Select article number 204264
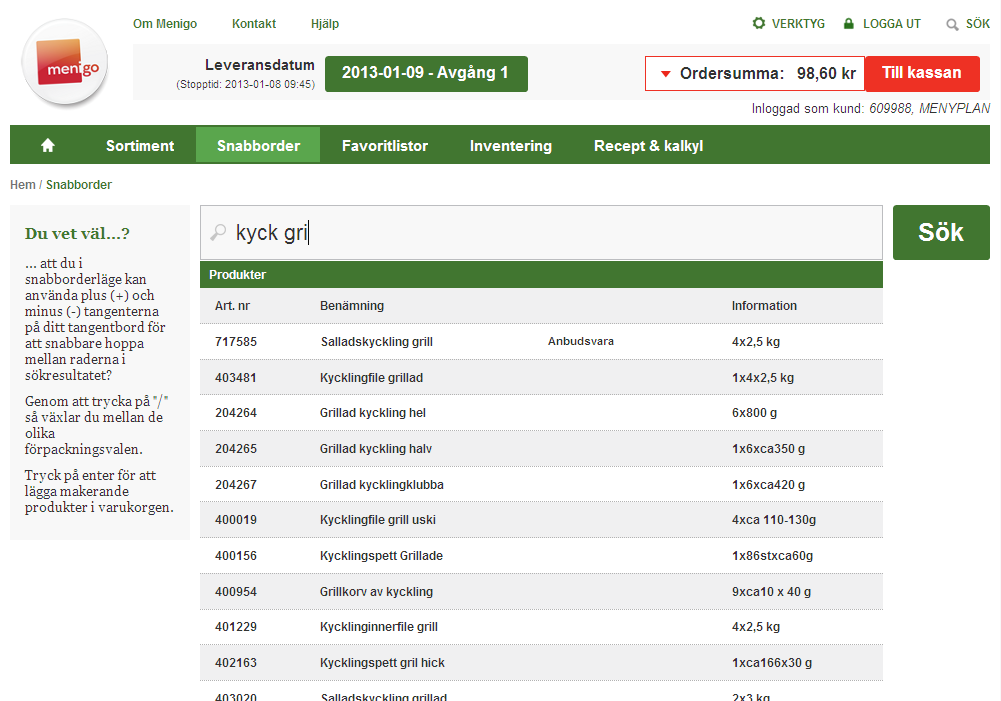The image size is (1001, 701). pyautogui.click(x=236, y=413)
